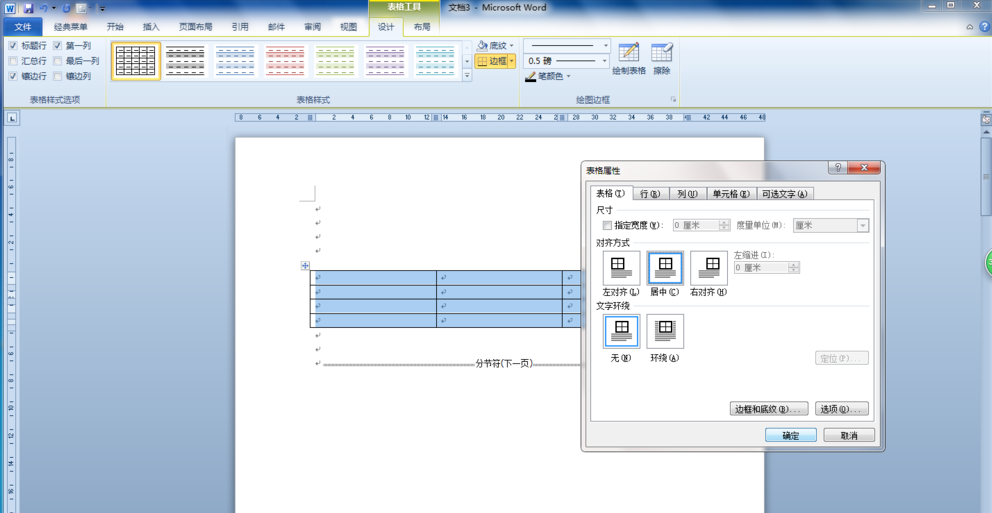992x513 pixels.
Task: Enable the Preferred width (指定宽度) checkbox
Action: click(x=607, y=226)
